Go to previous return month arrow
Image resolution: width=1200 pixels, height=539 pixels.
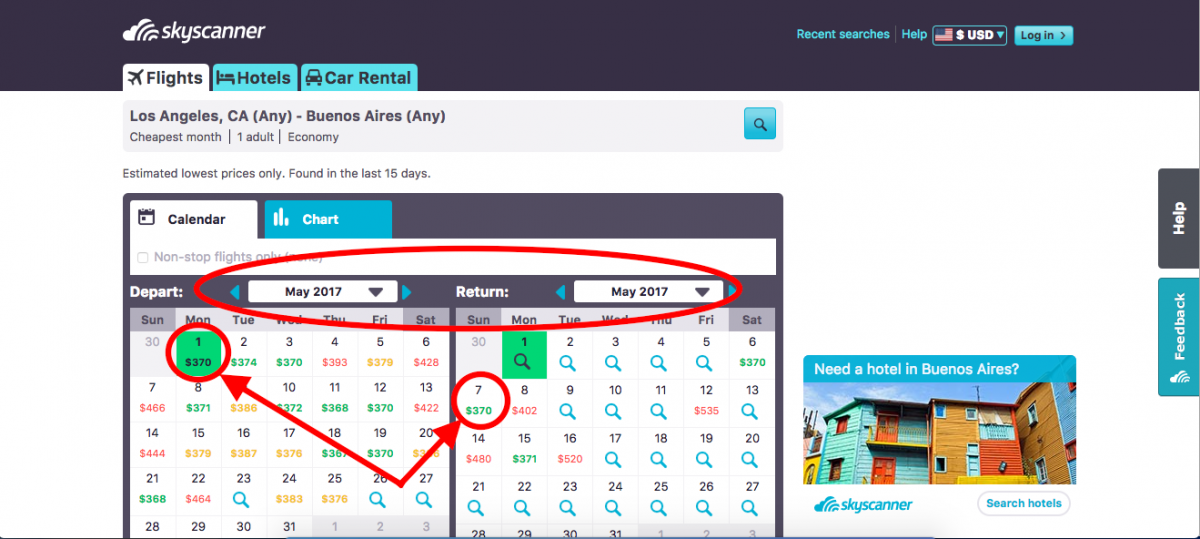pos(561,292)
